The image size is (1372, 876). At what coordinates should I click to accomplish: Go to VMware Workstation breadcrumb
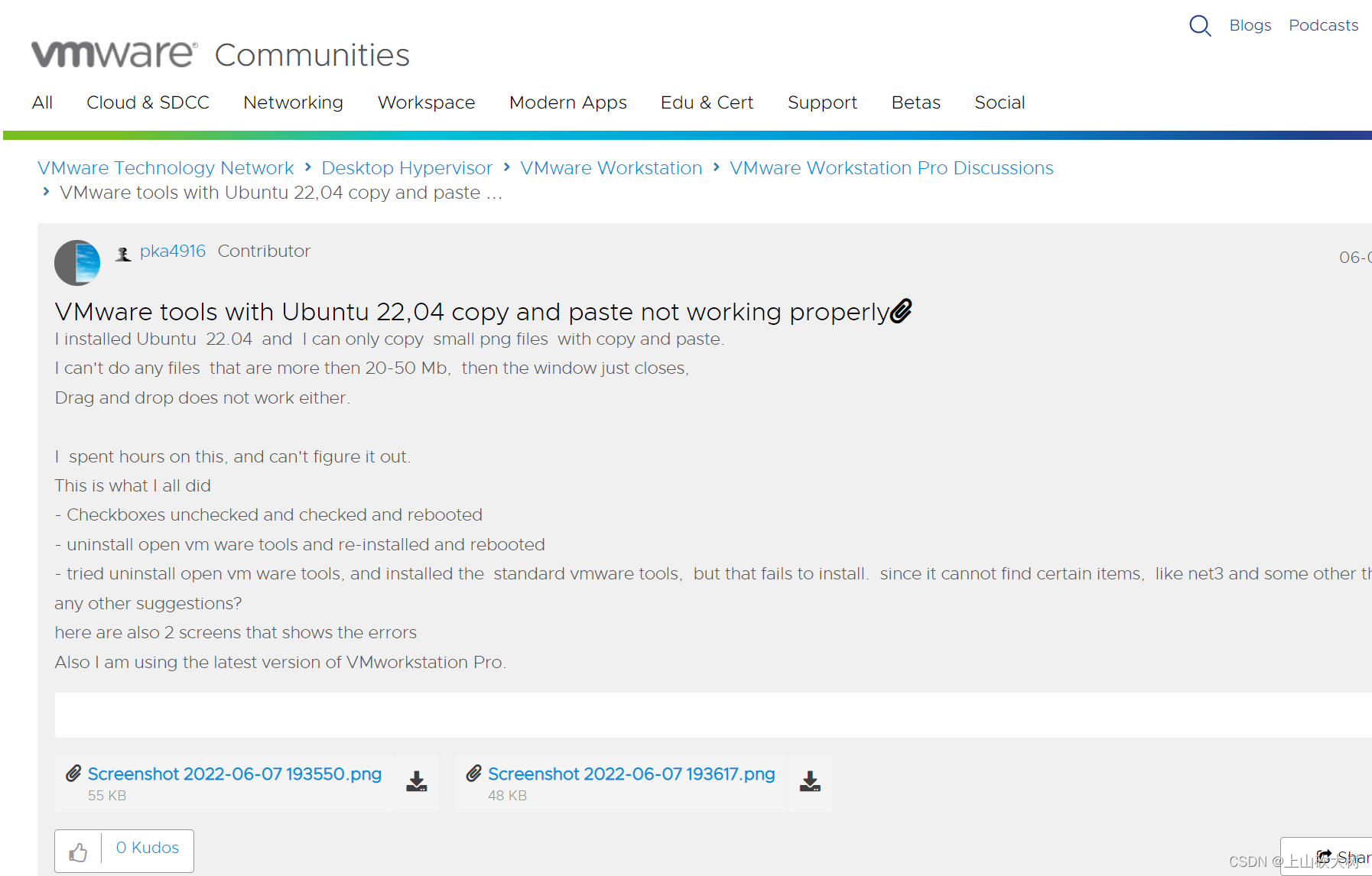(x=611, y=168)
